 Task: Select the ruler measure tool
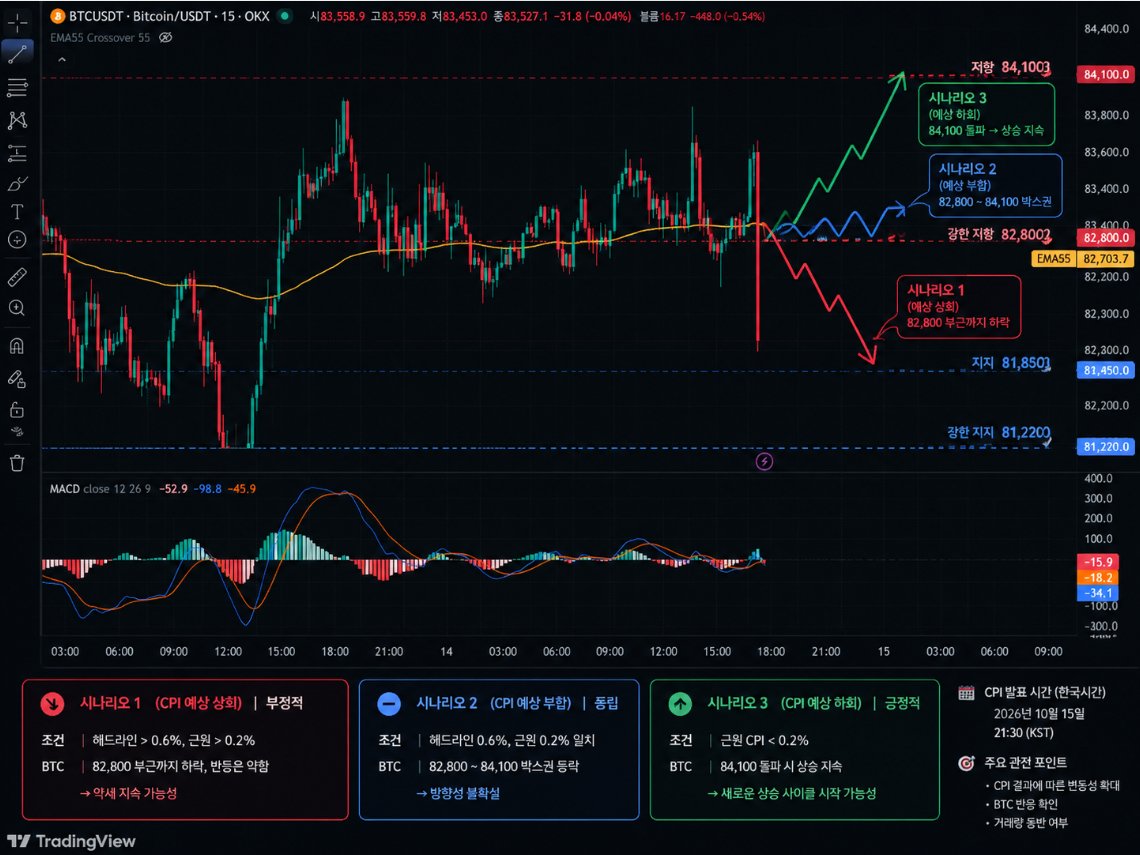(x=17, y=277)
